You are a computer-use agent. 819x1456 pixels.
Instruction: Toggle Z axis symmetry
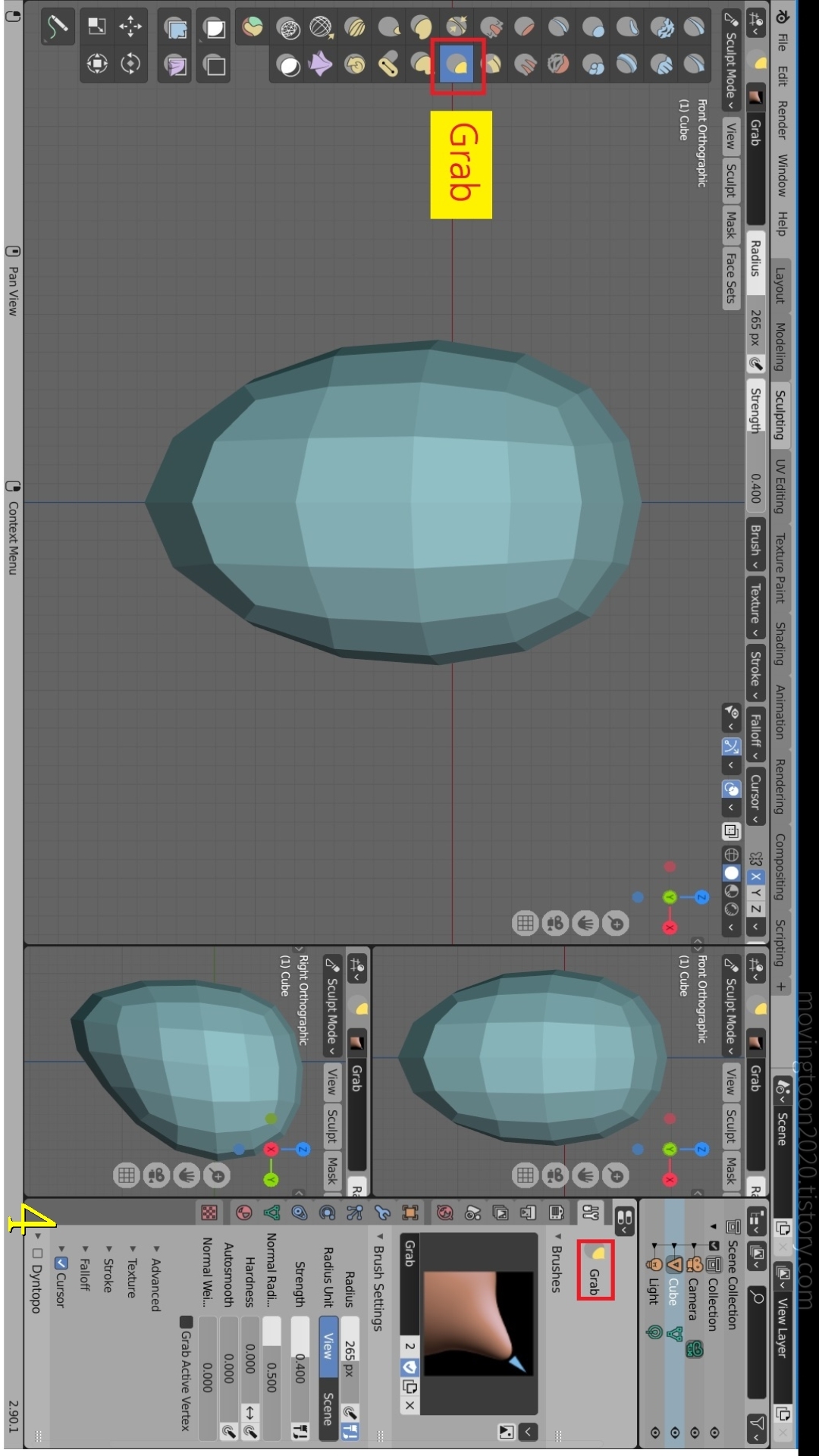pyautogui.click(x=756, y=908)
